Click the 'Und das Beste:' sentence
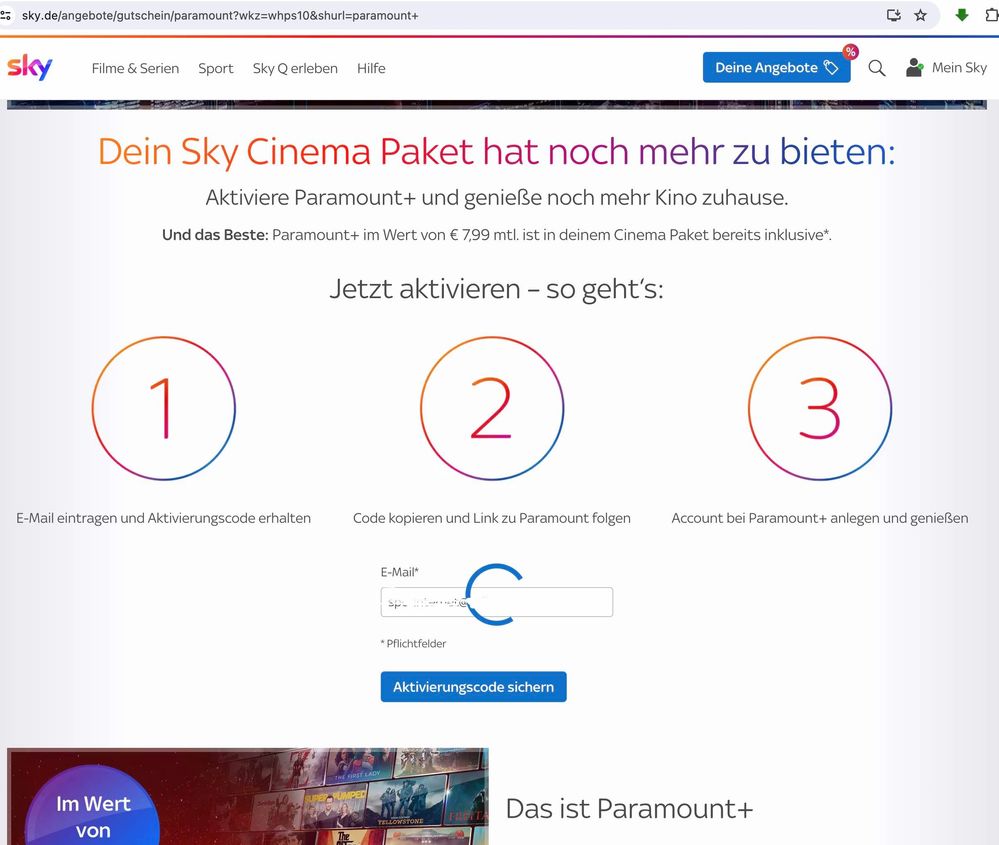Screen dimensions: 999x845 [497, 235]
